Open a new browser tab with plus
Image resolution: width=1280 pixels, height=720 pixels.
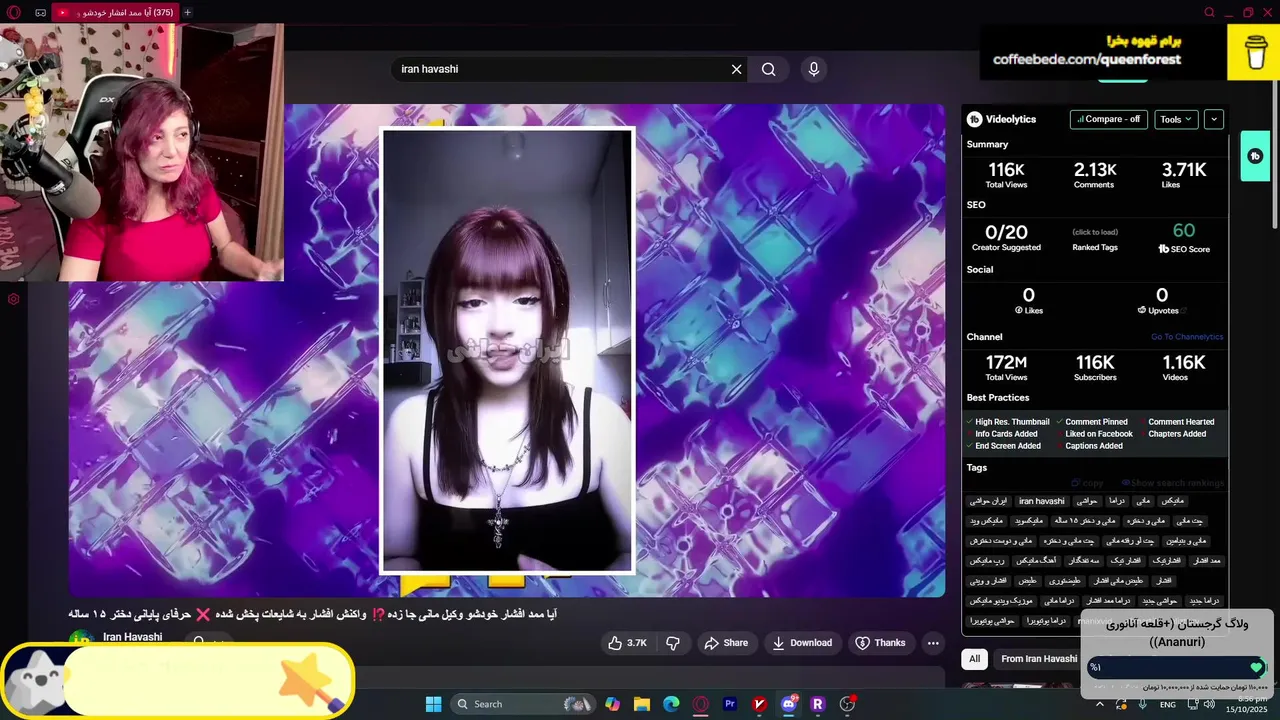(x=187, y=12)
